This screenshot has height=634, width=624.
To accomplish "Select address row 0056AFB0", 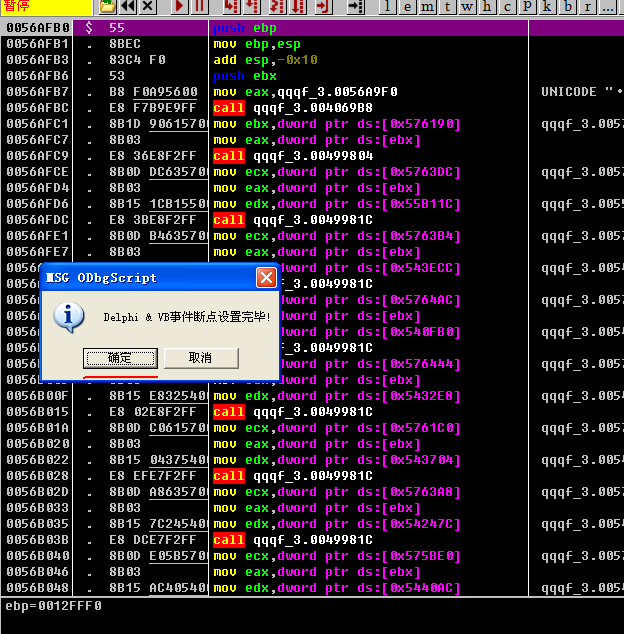I will [x=37, y=28].
